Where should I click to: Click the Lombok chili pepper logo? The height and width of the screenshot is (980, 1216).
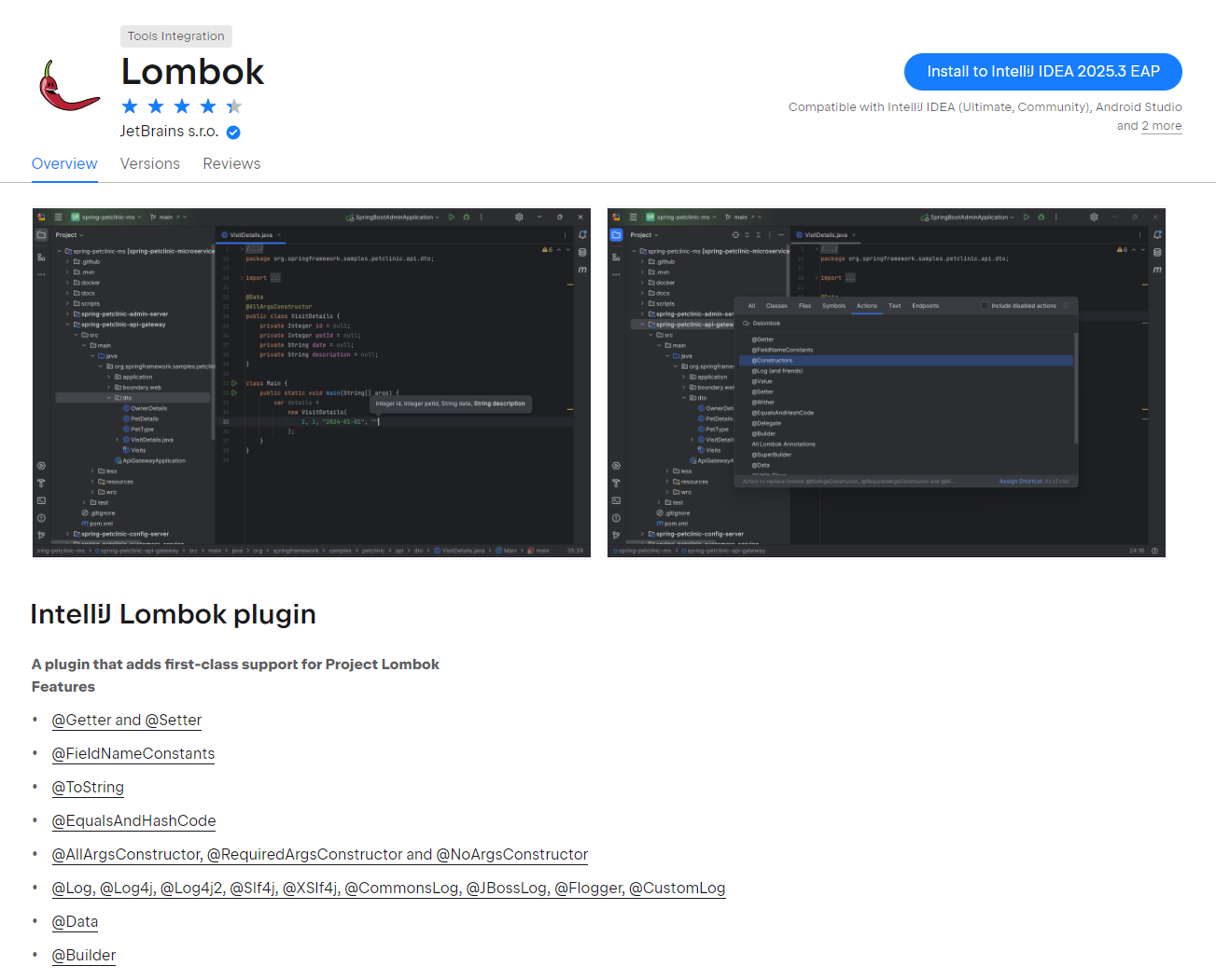(69, 86)
